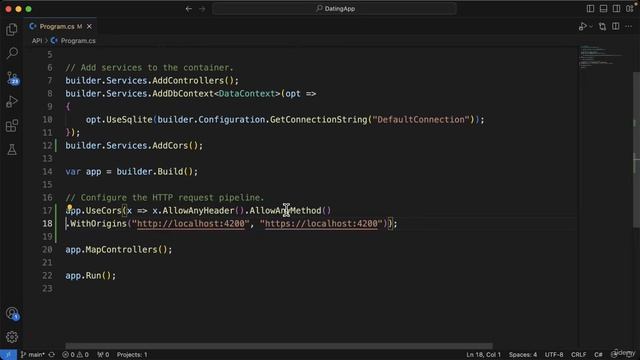Open the Testing flask view
Viewport: 640px width, 360px height.
[x=12, y=150]
